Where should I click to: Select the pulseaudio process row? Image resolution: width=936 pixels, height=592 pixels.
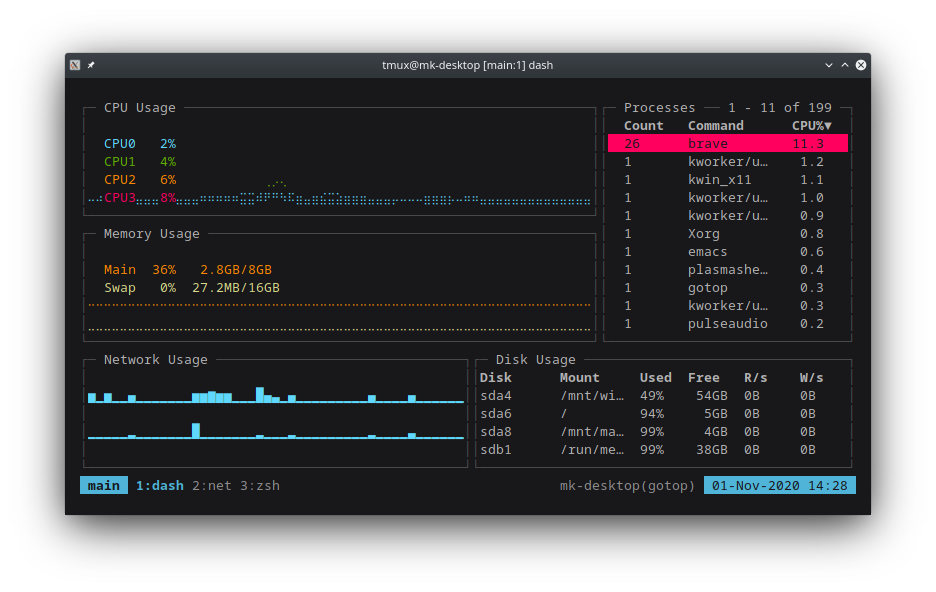727,324
